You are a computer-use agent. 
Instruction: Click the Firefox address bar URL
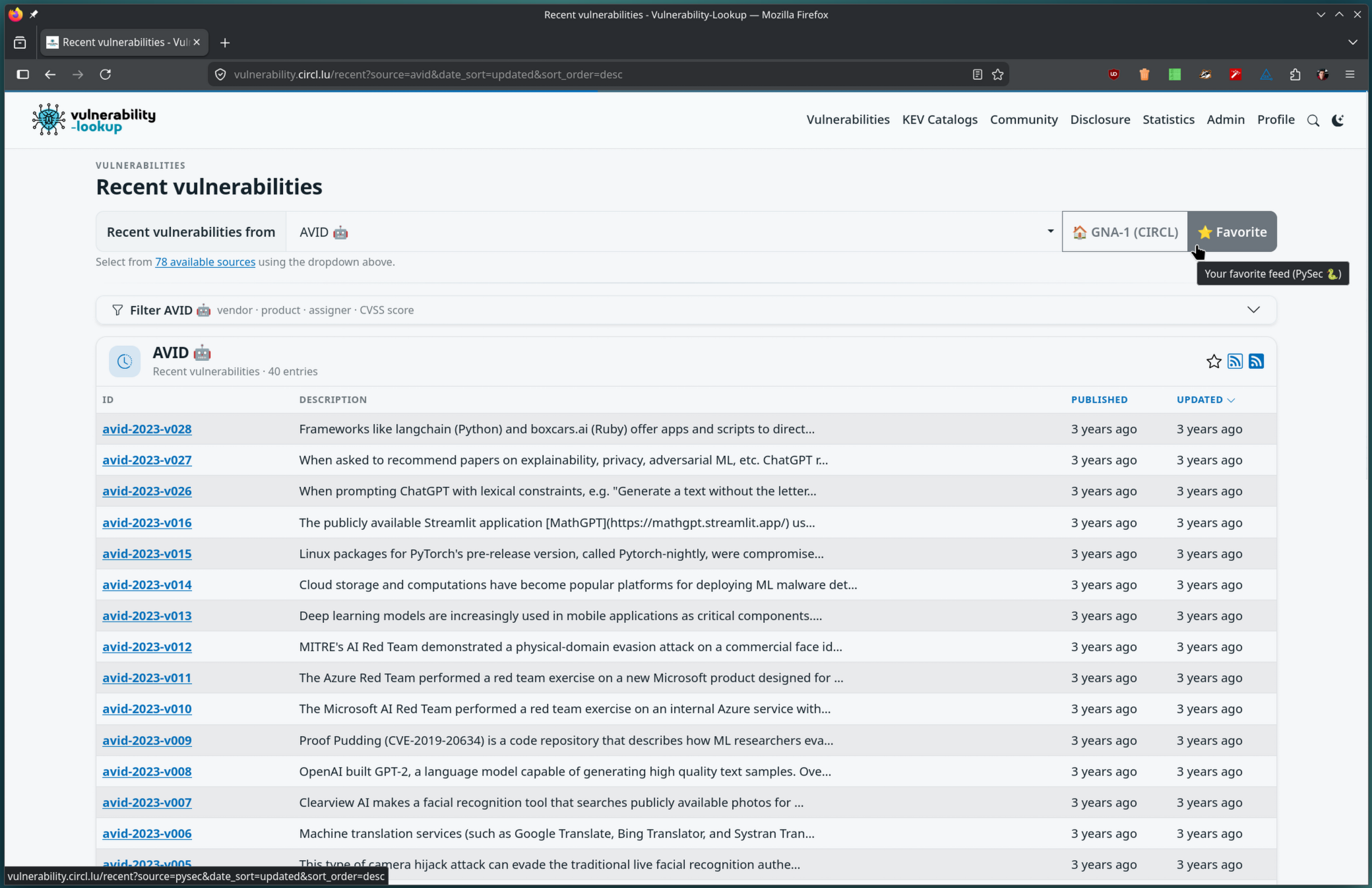(x=428, y=75)
